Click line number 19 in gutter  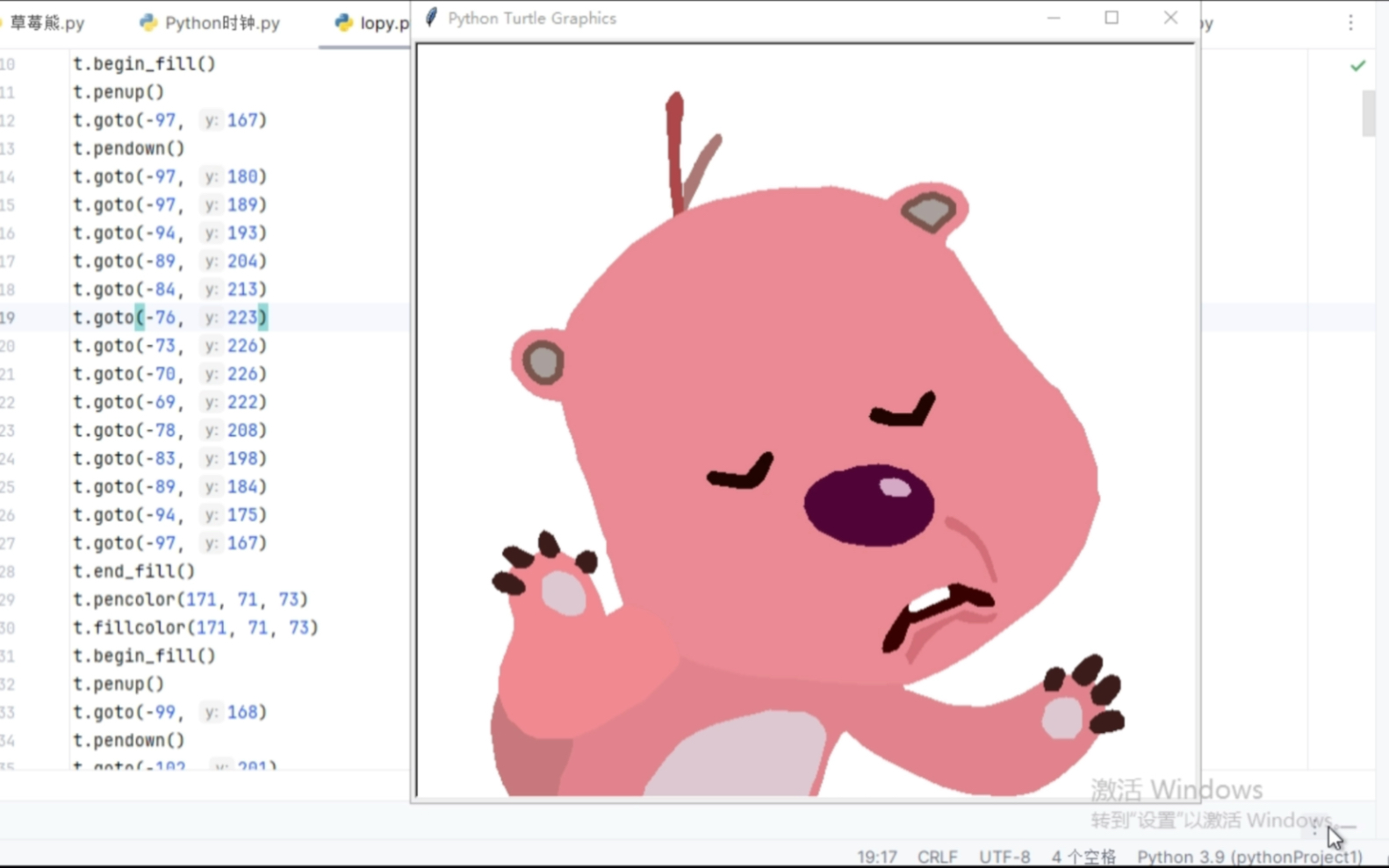(8, 317)
